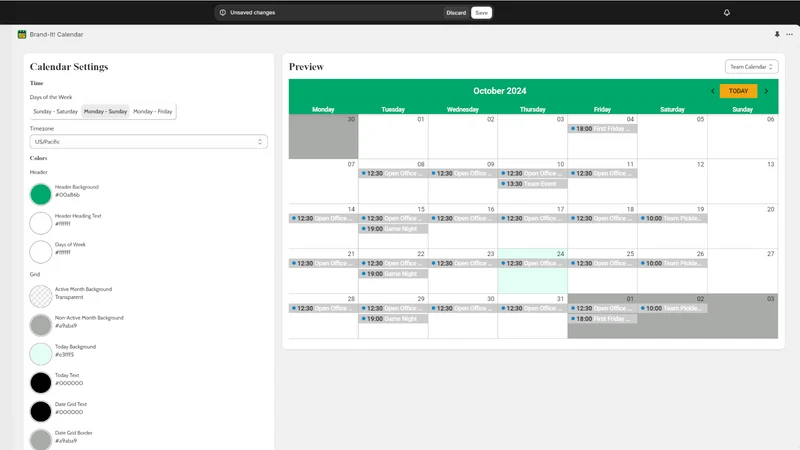Open 10:00 Team Pickle event on the 19th

pyautogui.click(x=672, y=218)
